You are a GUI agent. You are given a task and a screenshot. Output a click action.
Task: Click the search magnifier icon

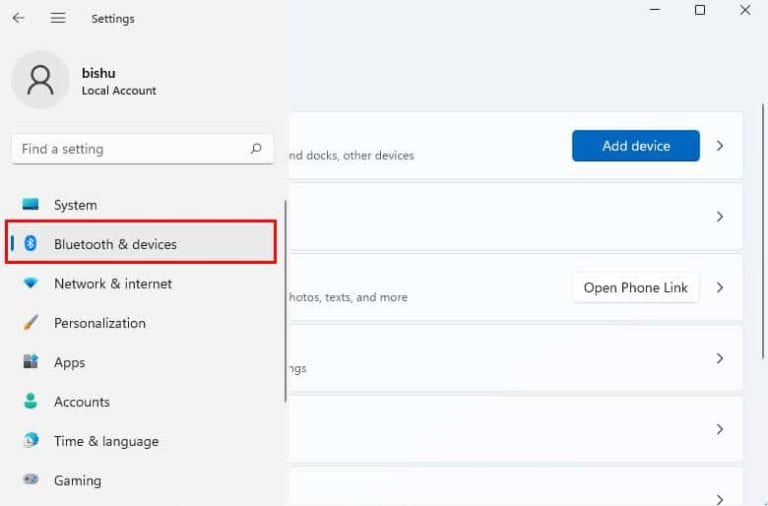click(256, 148)
